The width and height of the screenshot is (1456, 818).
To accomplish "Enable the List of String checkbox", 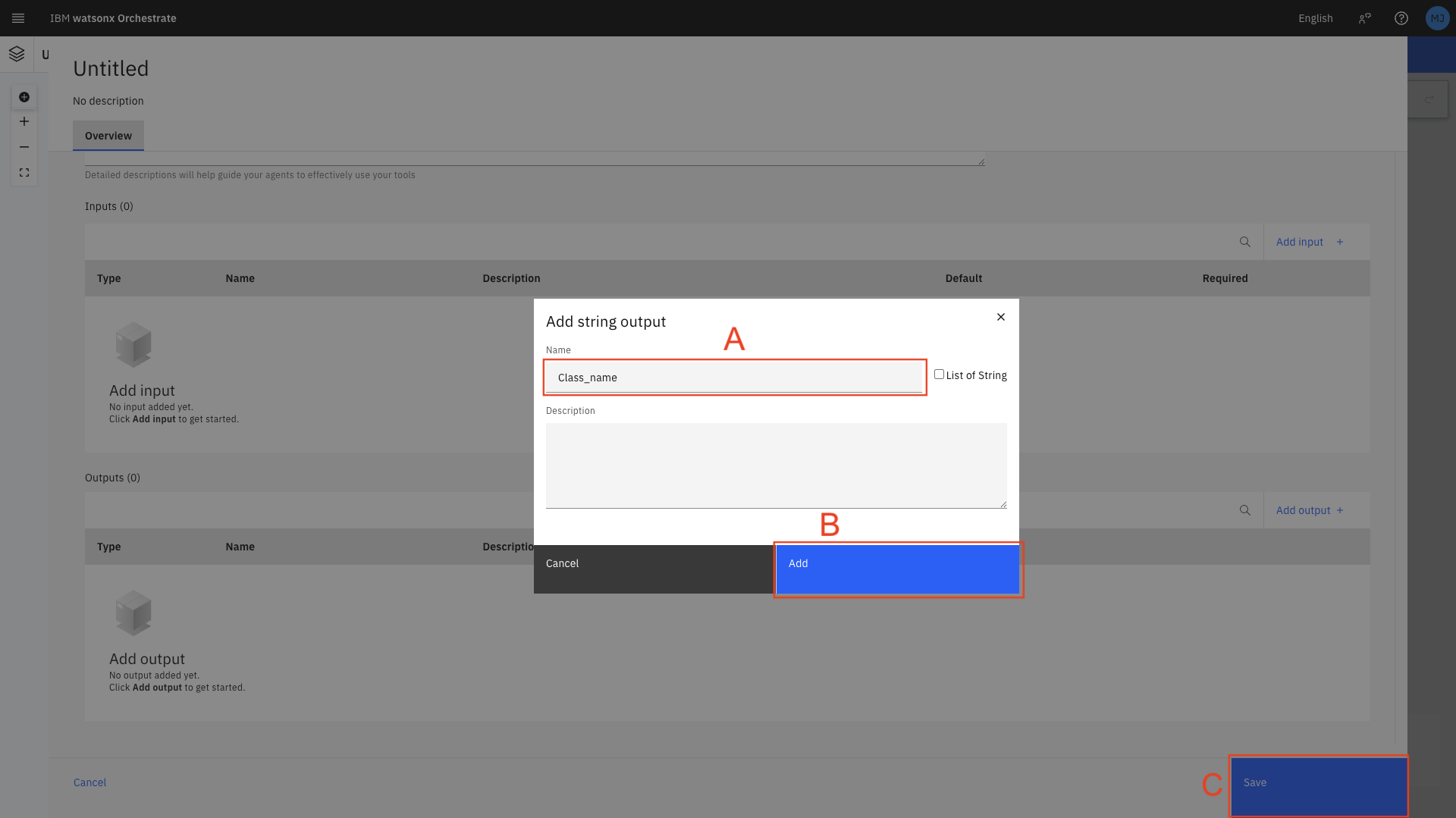I will [x=939, y=375].
